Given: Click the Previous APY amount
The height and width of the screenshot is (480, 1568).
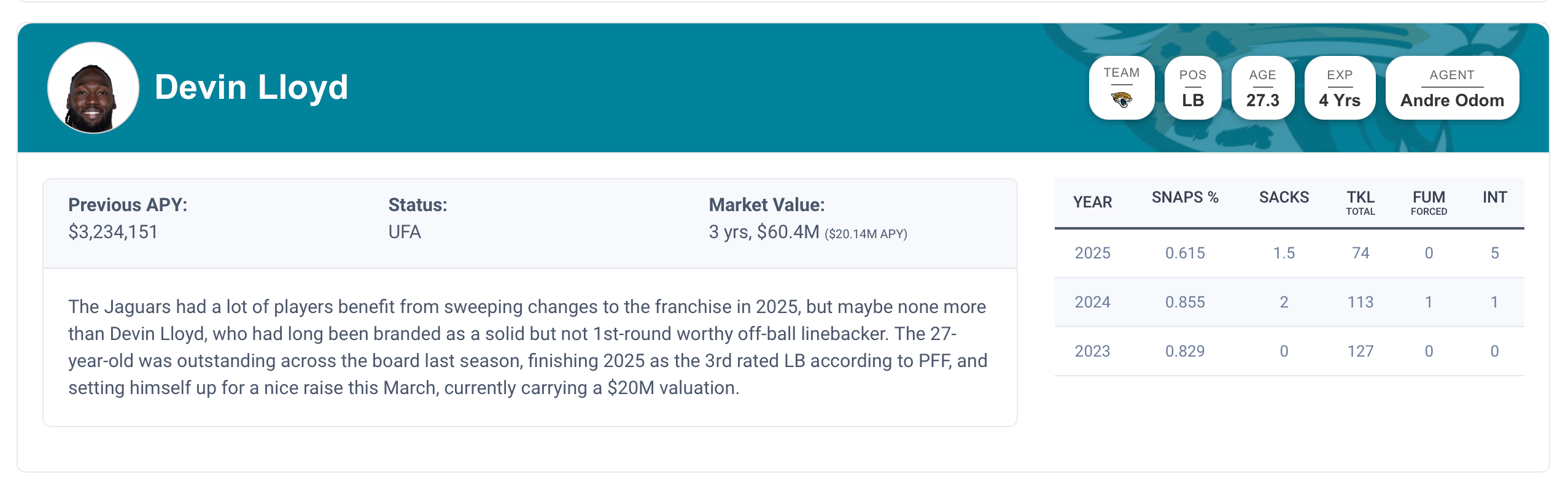Looking at the screenshot, I should click(x=113, y=232).
